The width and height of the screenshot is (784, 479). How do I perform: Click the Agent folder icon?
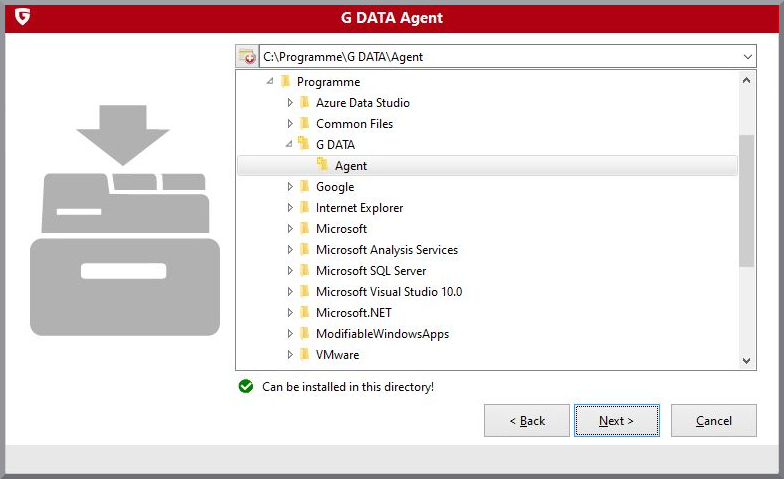[x=322, y=164]
